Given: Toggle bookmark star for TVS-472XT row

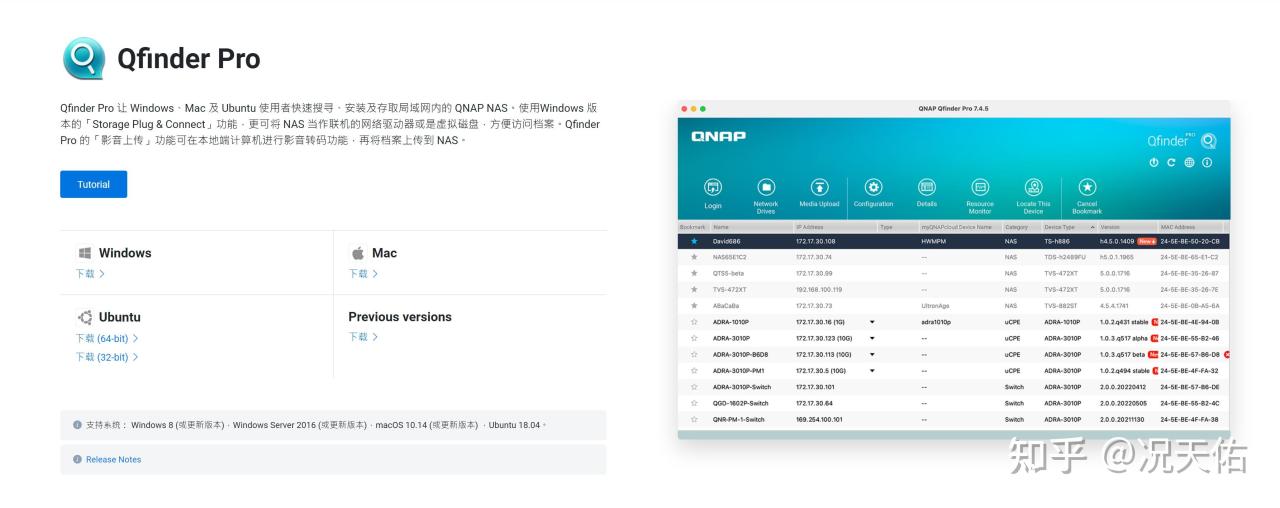Looking at the screenshot, I should click(x=694, y=289).
